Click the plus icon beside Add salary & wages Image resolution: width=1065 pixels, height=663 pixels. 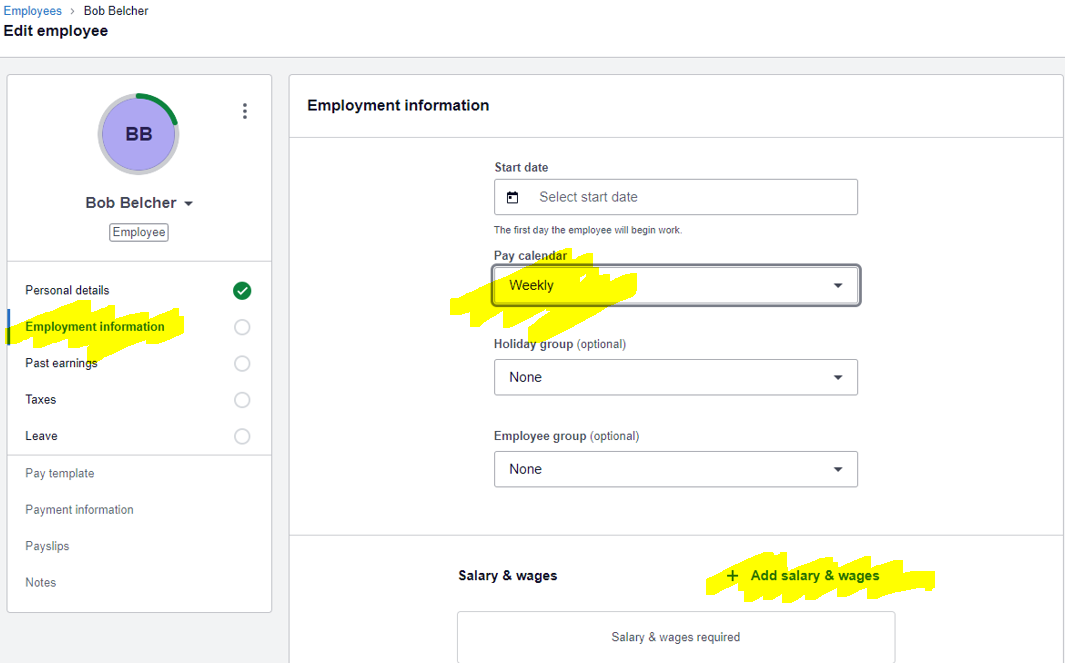[x=733, y=576]
